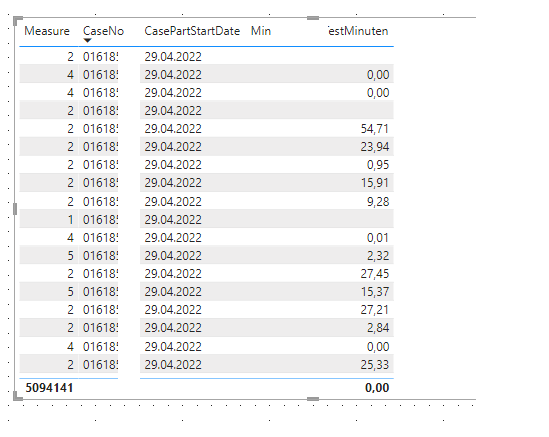Image resolution: width=549 pixels, height=437 pixels.
Task: Click the date 29.04.2022 in the 0,95 row
Action: click(173, 165)
